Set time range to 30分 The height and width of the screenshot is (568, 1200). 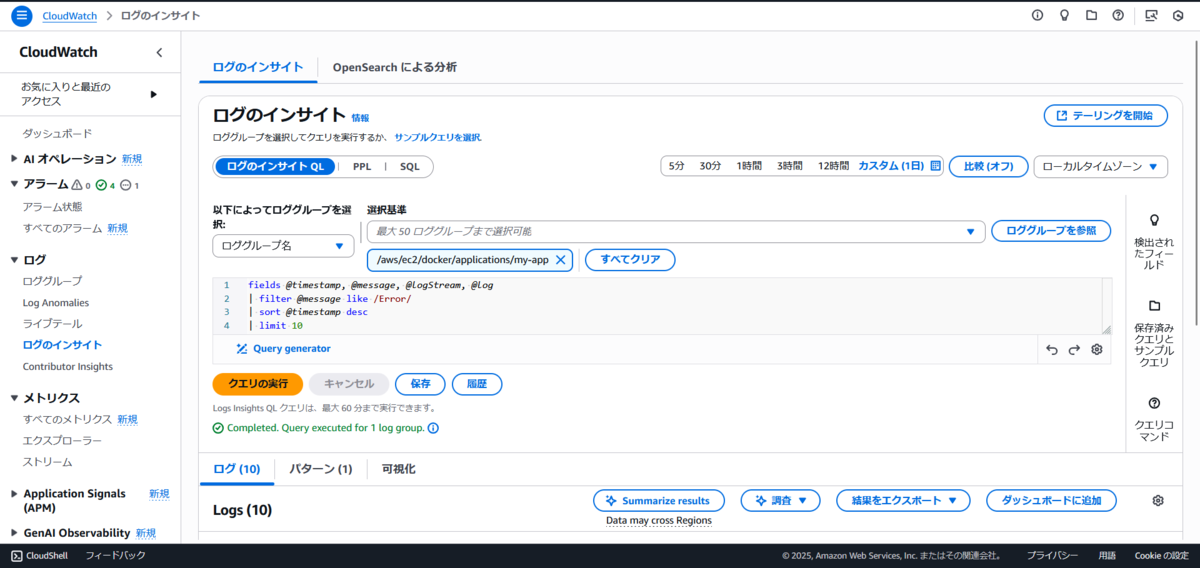(710, 166)
